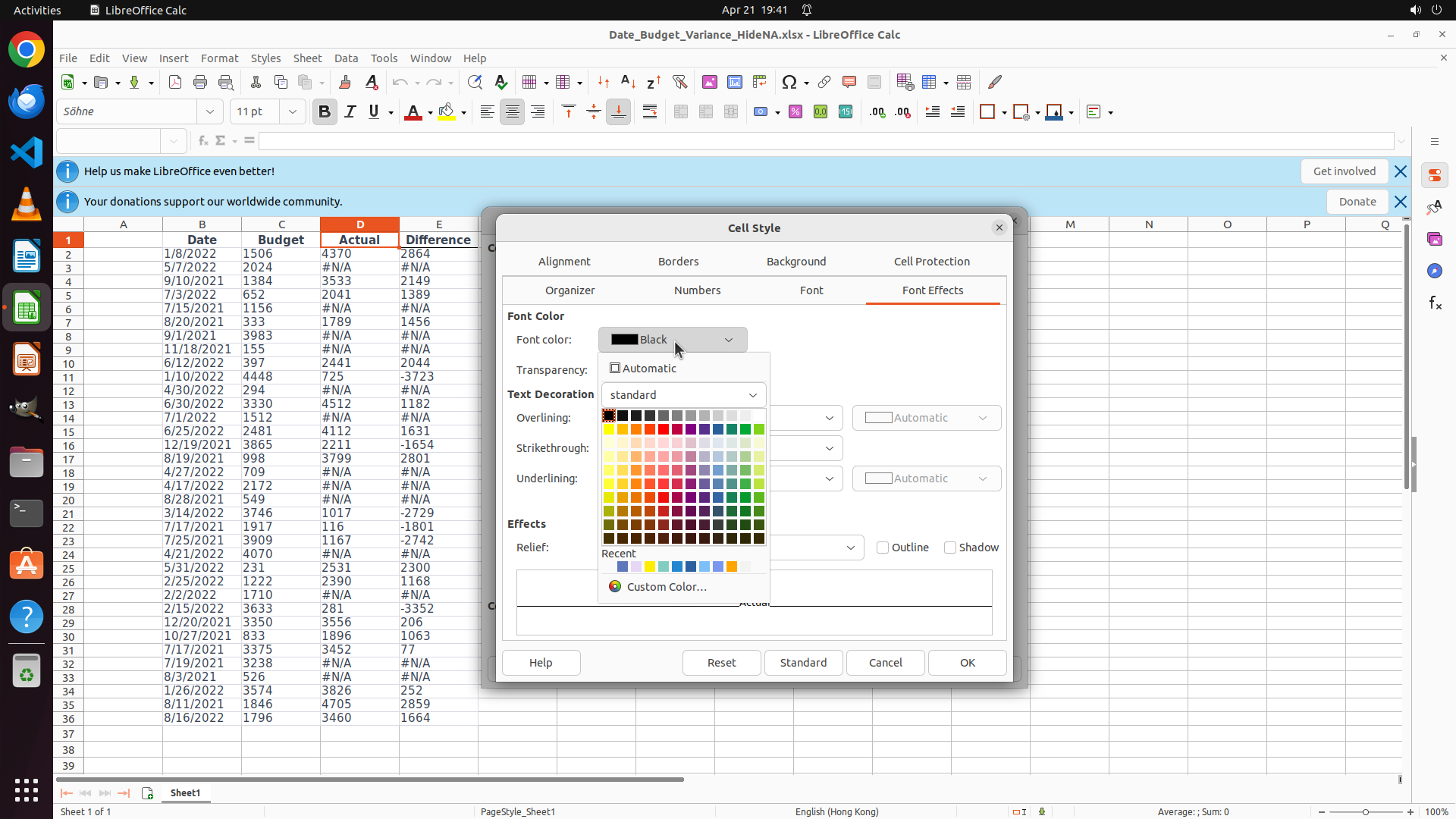The height and width of the screenshot is (819, 1456).
Task: Choose Custom Color option
Action: (x=666, y=587)
